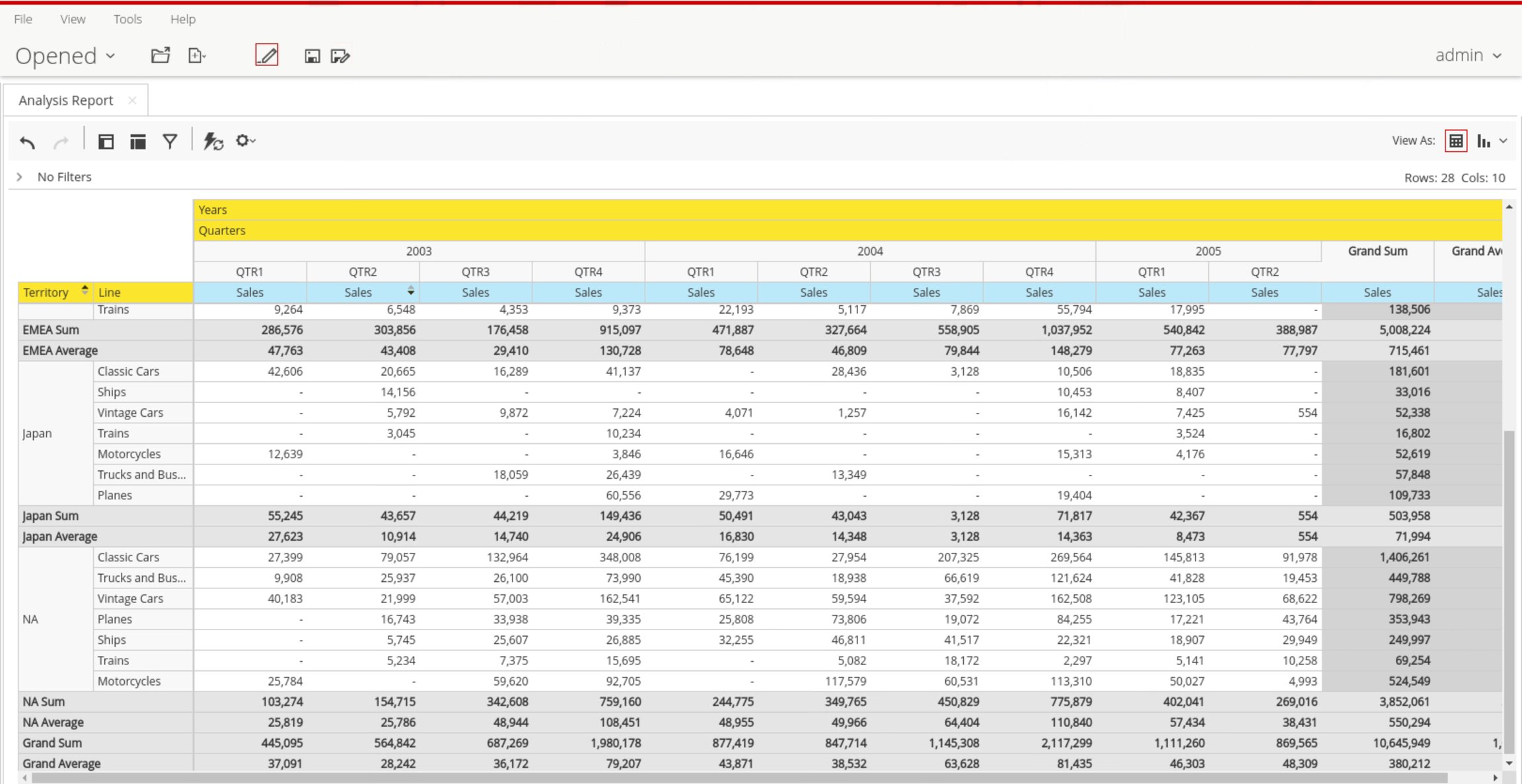Open the Opened perspective dropdown

click(x=65, y=56)
